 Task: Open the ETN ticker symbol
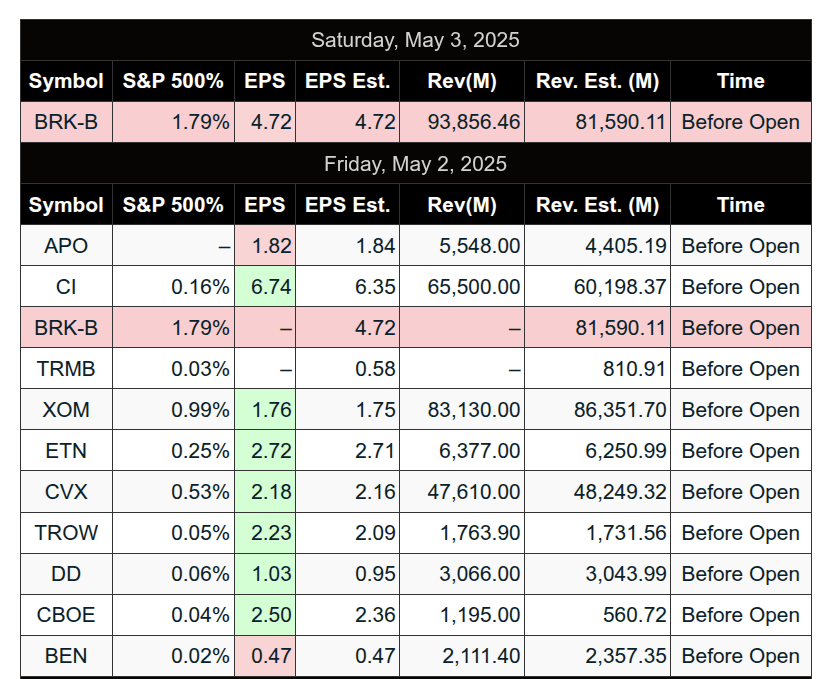coord(66,451)
